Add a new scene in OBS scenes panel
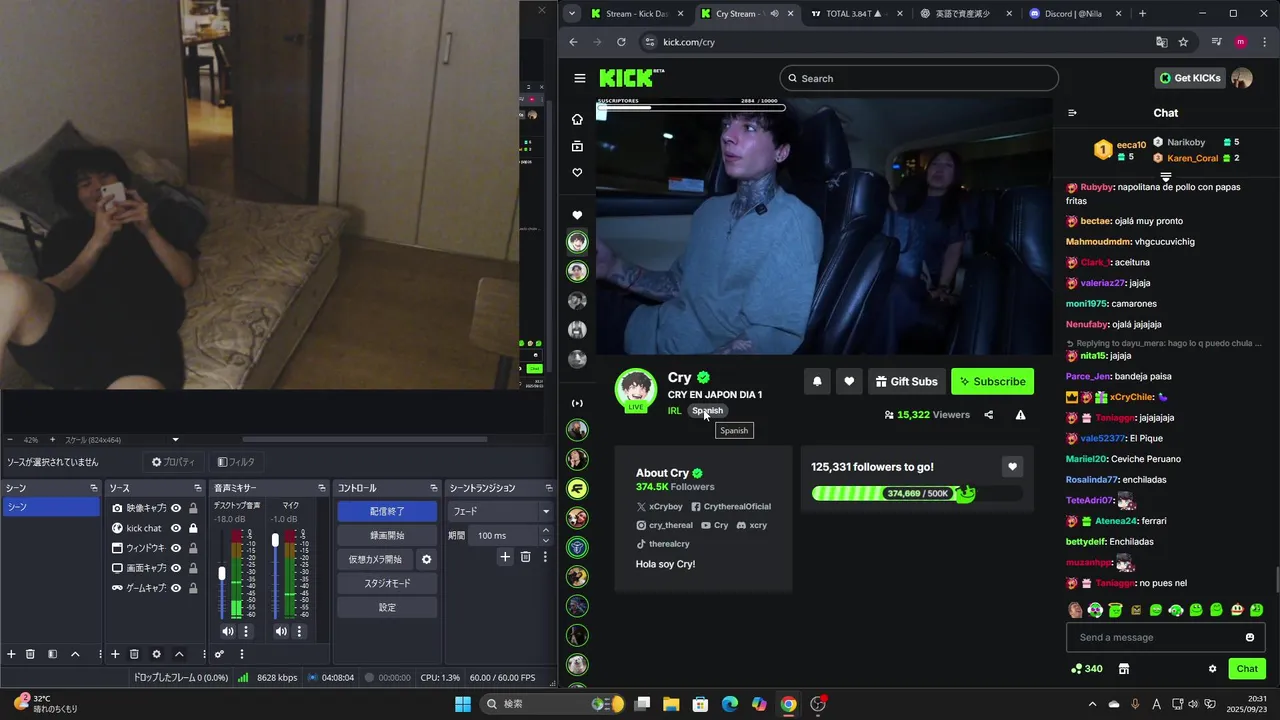The width and height of the screenshot is (1280, 720). click(x=11, y=654)
